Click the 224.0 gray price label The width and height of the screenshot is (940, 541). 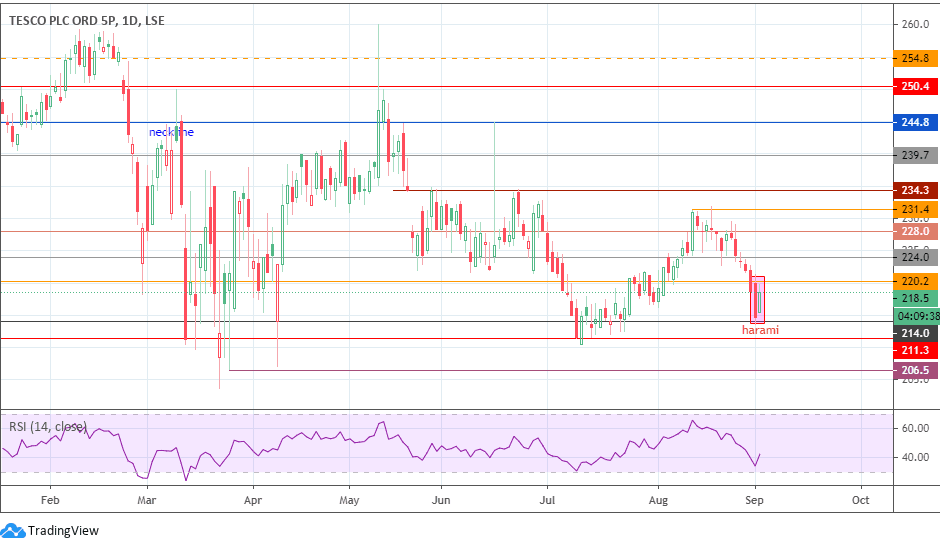[x=915, y=257]
